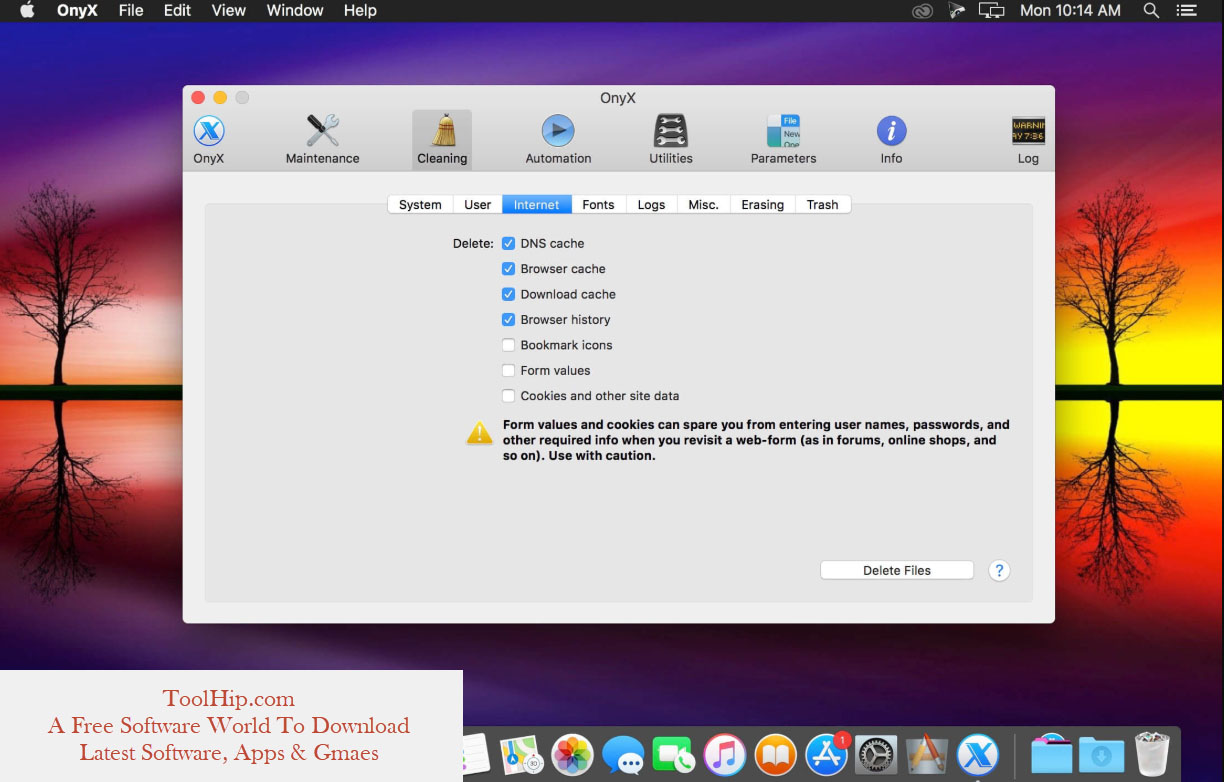Screen dimensions: 1224x782
Task: Uncheck the DNS cache option
Action: coord(509,243)
